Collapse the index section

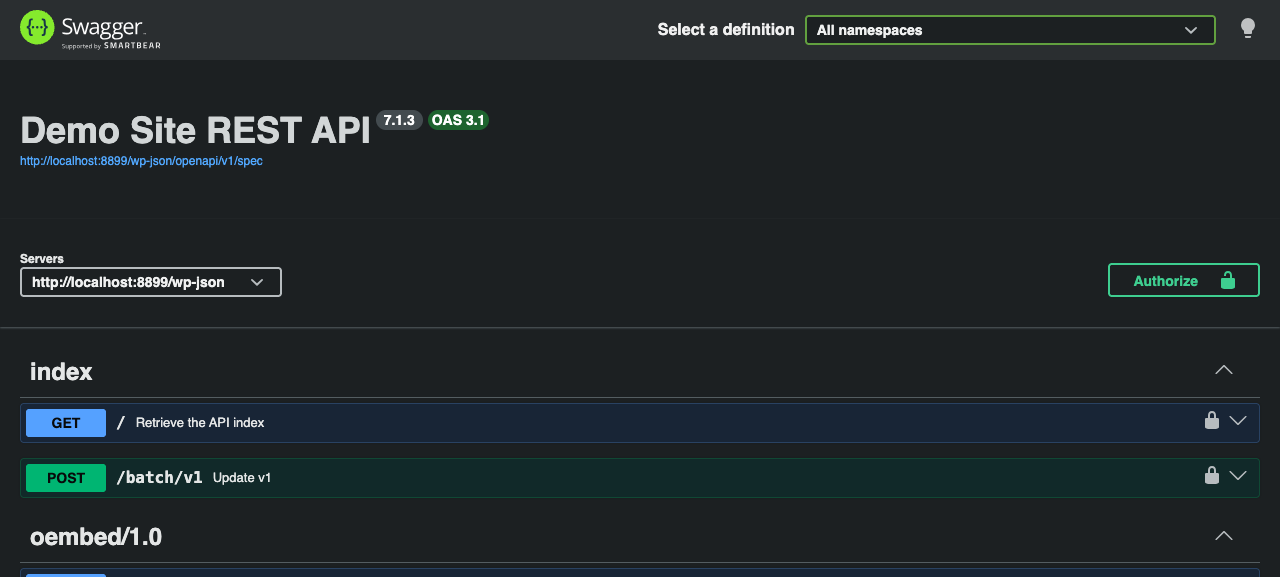point(1223,370)
